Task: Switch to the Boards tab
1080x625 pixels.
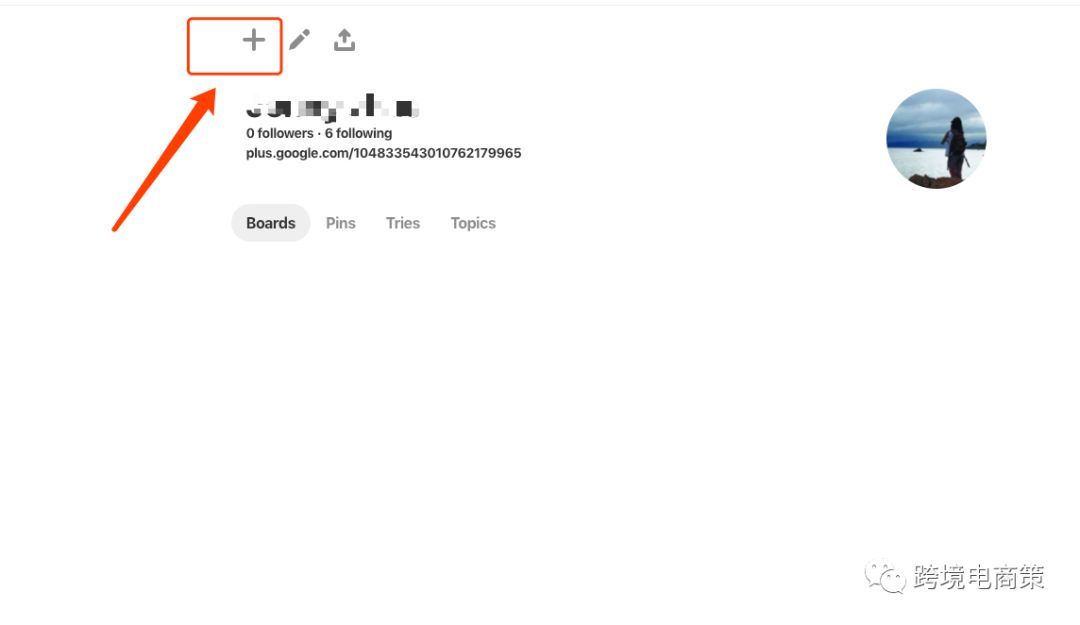Action: [271, 223]
